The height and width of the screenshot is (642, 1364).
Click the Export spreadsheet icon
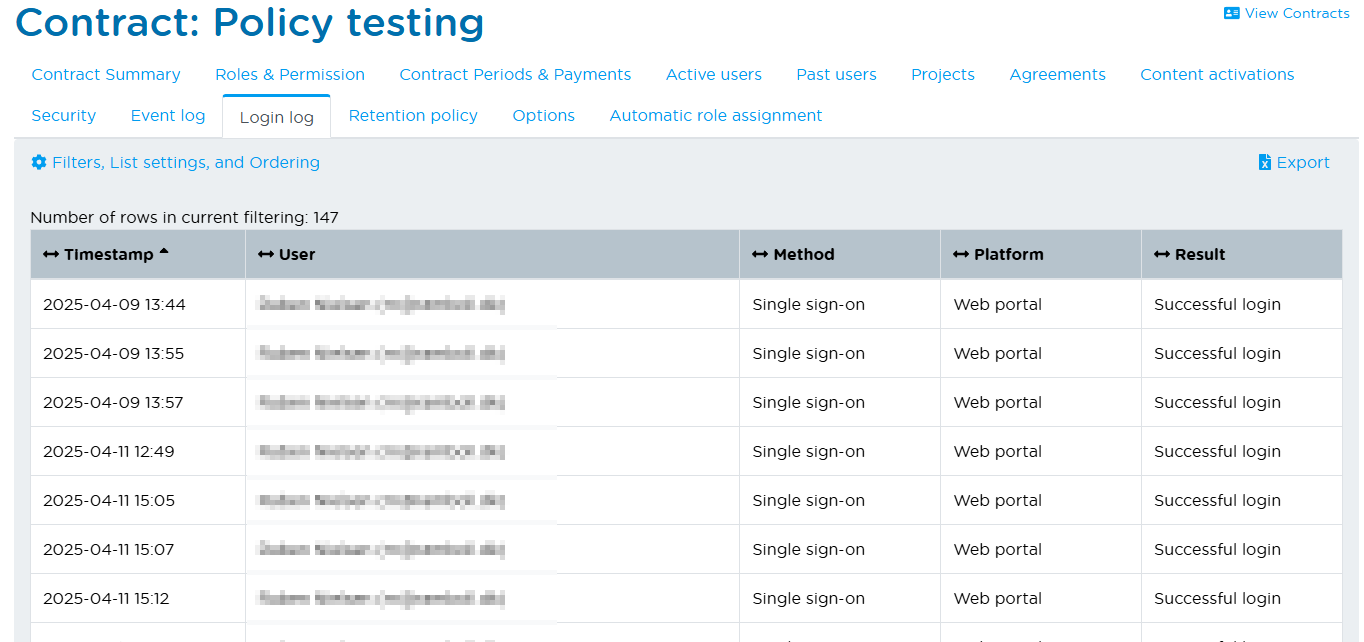tap(1263, 162)
